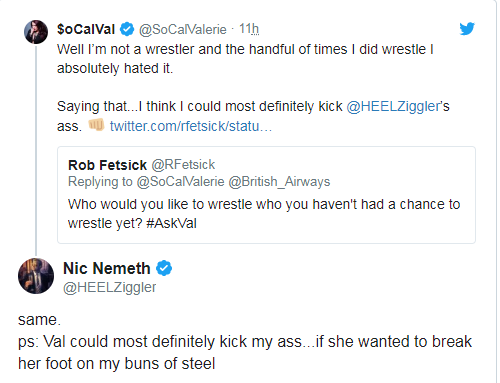Click the fist emoji in tweet

pos(96,125)
